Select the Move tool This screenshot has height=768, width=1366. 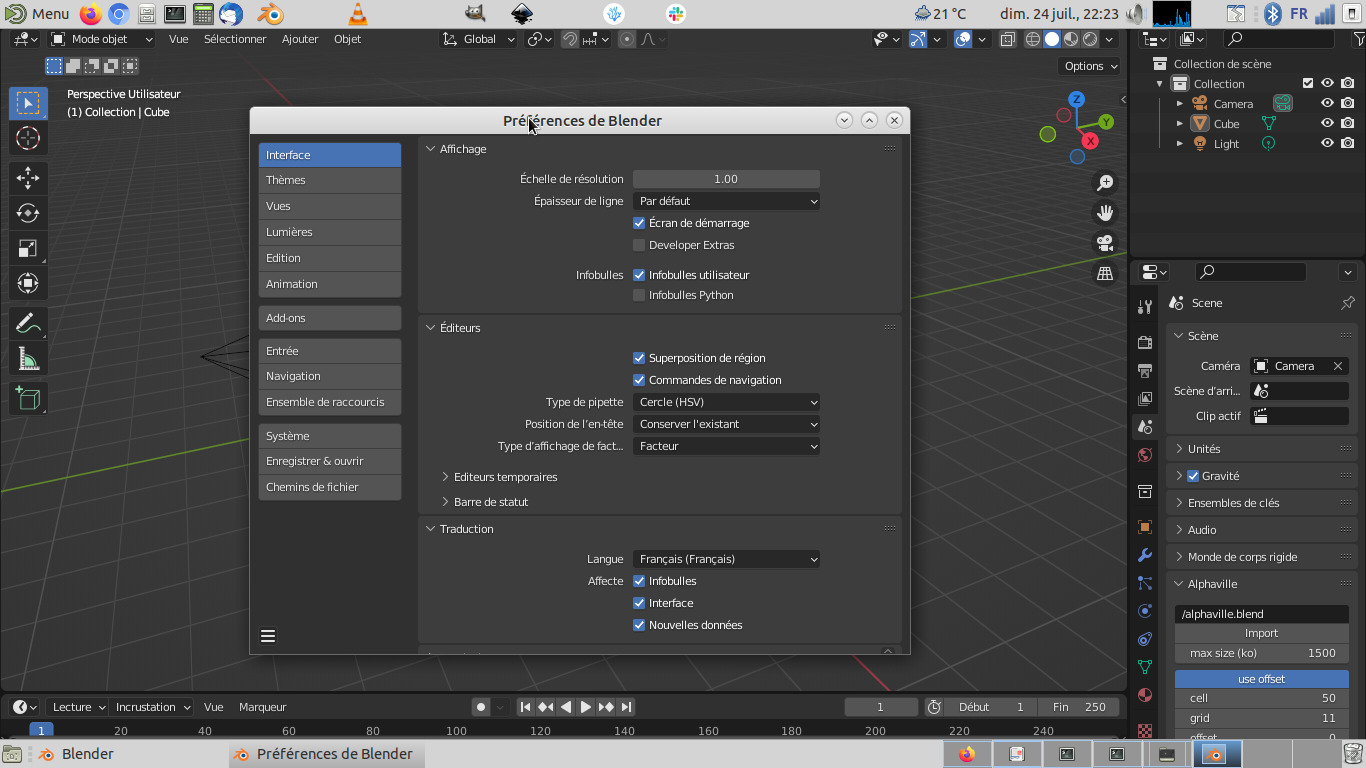point(28,178)
